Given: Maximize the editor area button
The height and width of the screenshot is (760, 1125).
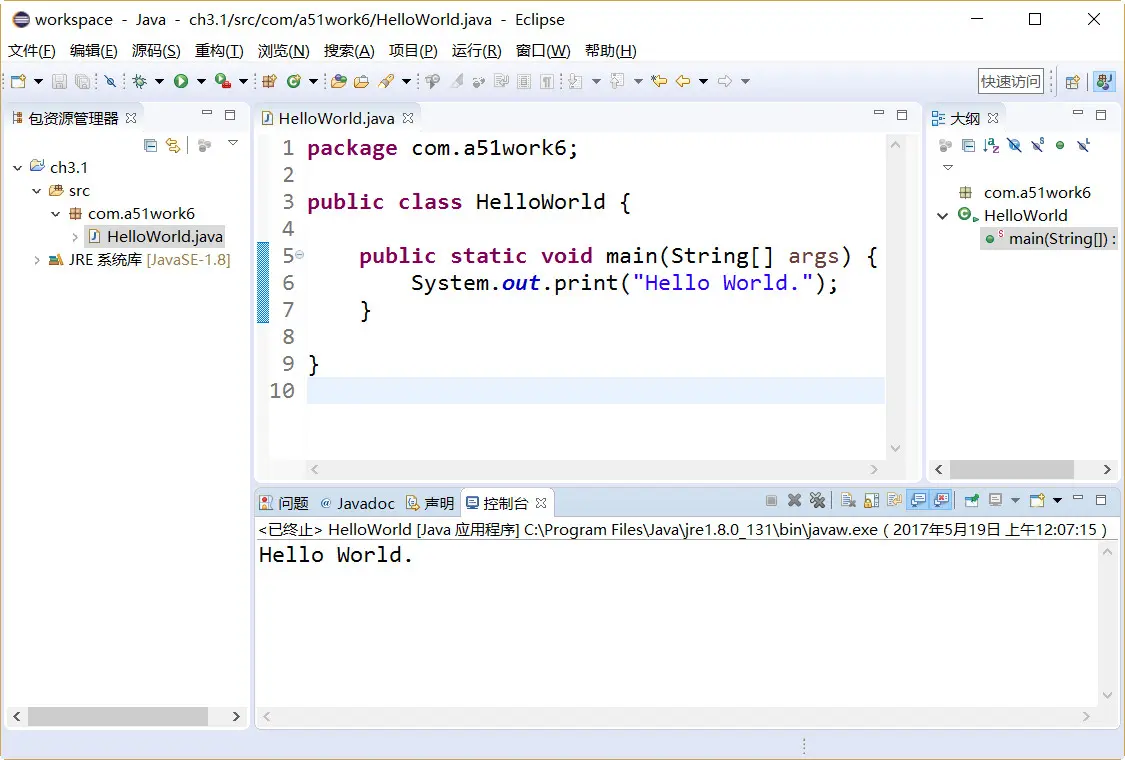Looking at the screenshot, I should [x=902, y=115].
